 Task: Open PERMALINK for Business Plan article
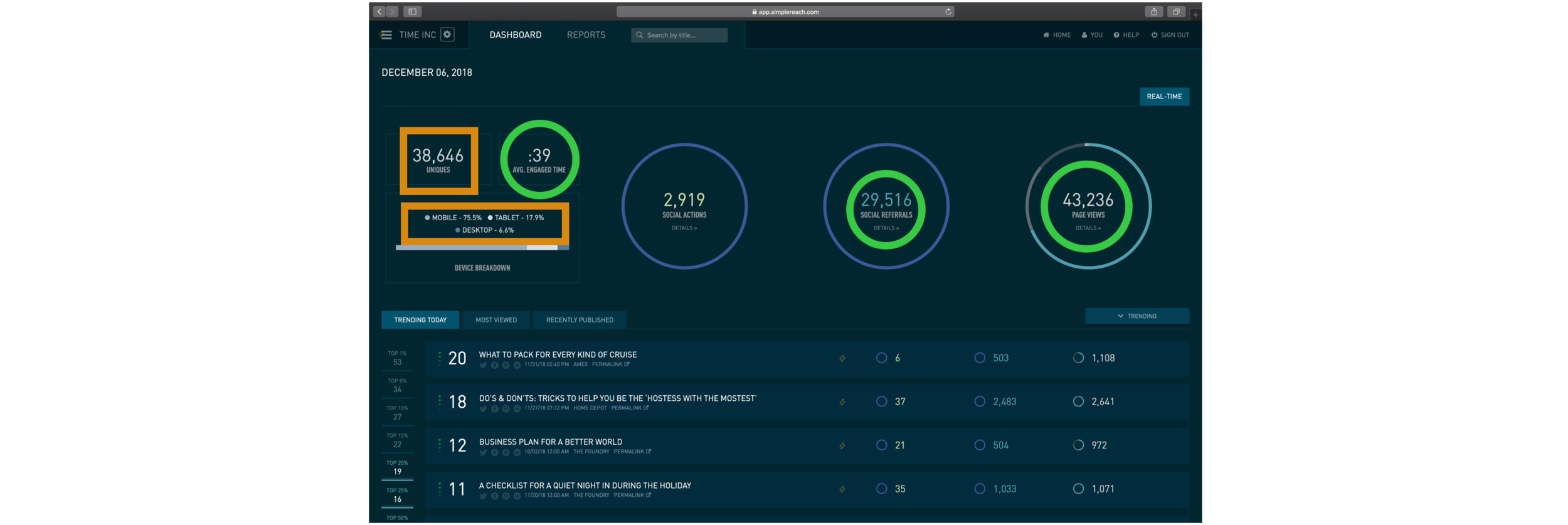632,452
